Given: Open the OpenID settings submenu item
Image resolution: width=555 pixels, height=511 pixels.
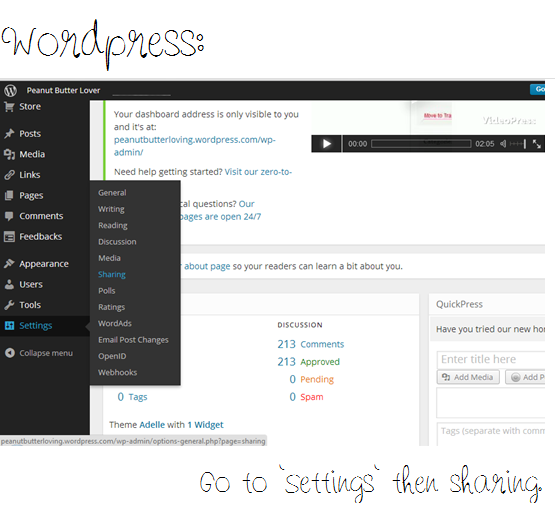Looking at the screenshot, I should (x=112, y=356).
